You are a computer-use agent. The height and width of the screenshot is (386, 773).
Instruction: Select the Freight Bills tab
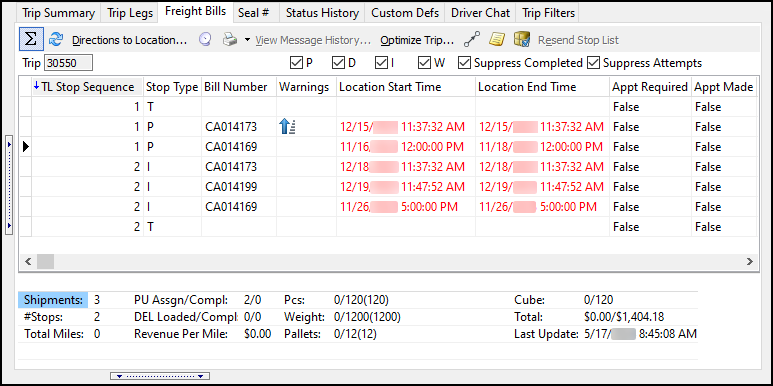(x=196, y=12)
